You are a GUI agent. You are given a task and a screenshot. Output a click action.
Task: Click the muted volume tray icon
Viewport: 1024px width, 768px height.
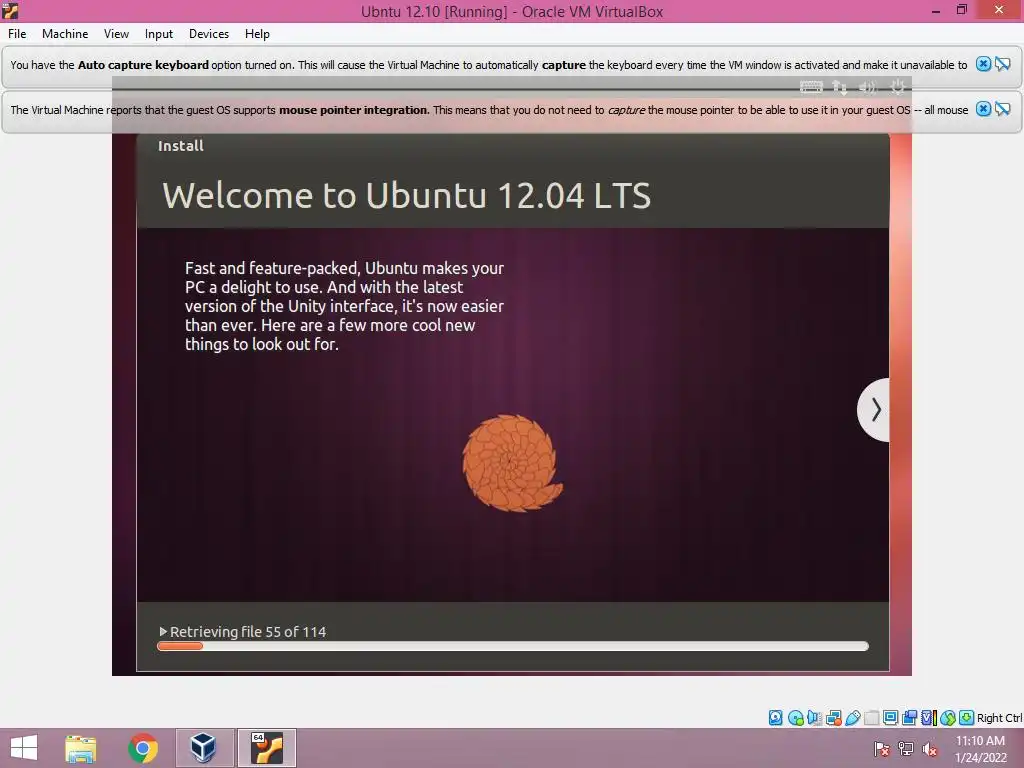tap(930, 749)
